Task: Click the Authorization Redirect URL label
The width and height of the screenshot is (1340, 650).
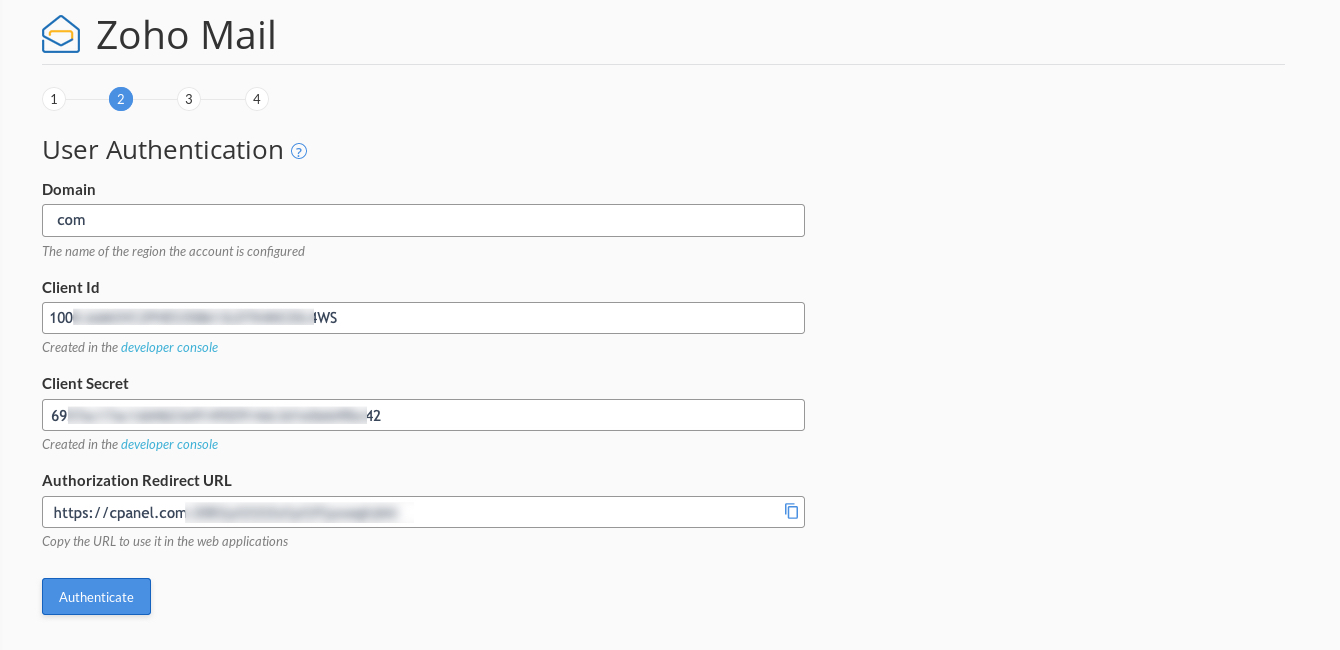Action: point(137,480)
